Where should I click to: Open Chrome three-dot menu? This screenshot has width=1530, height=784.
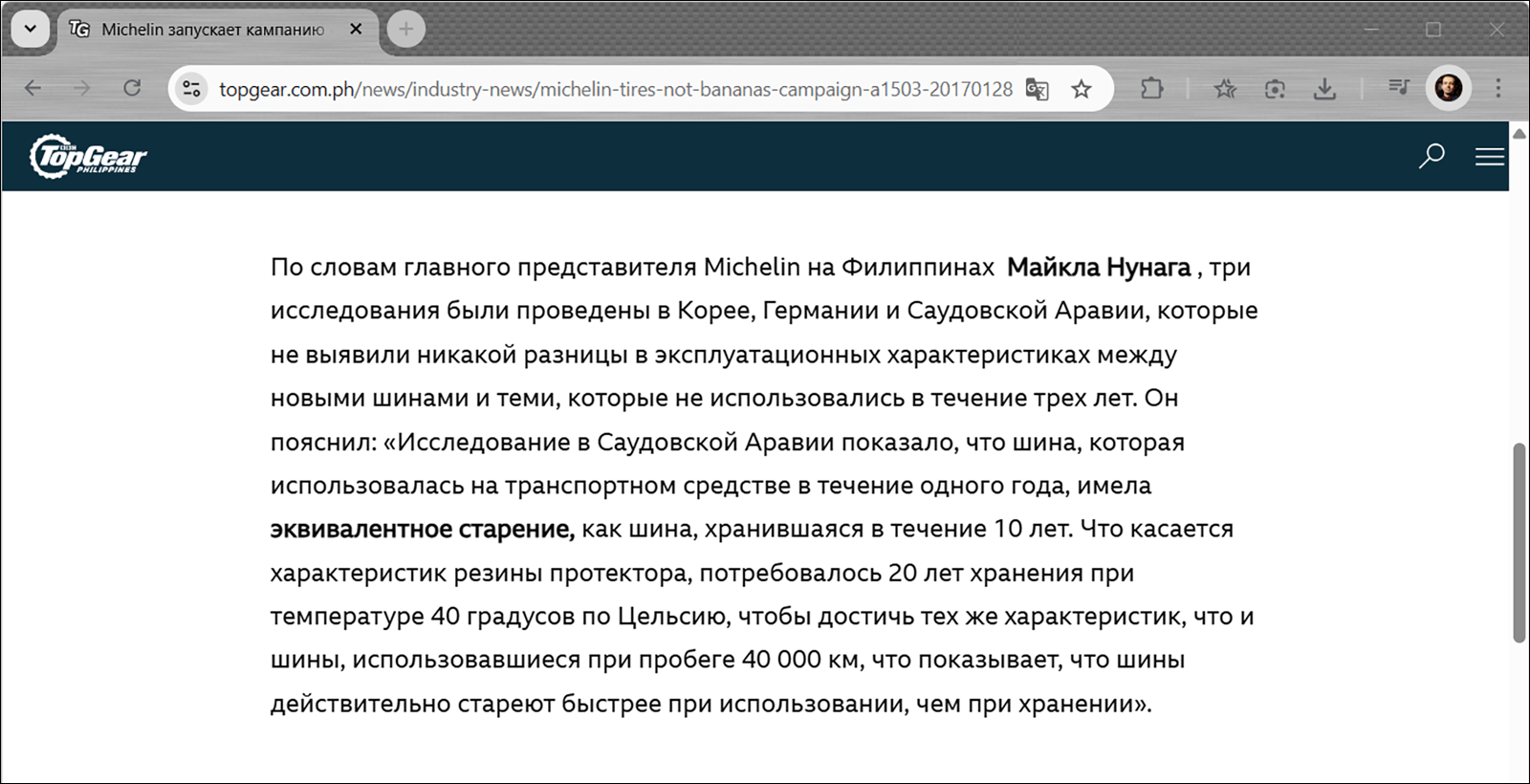pos(1498,89)
